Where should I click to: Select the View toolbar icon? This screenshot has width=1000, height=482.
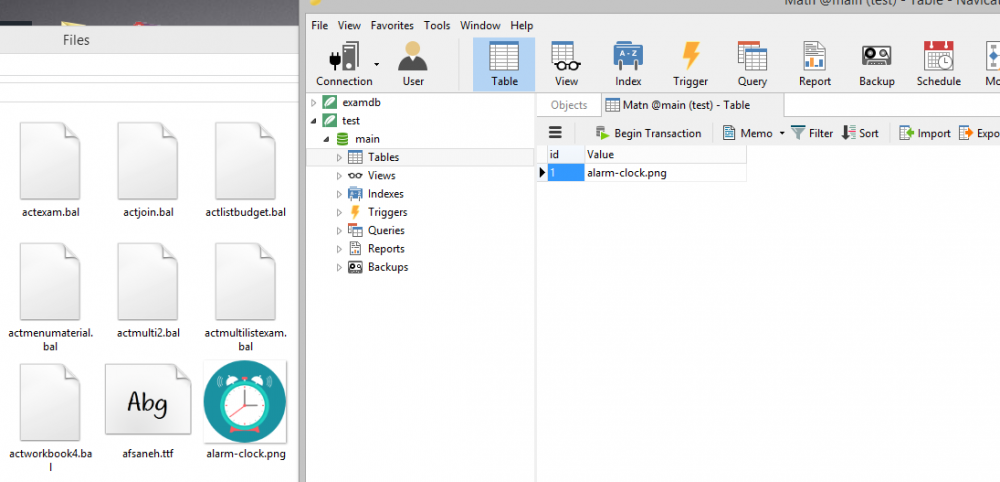[x=566, y=57]
